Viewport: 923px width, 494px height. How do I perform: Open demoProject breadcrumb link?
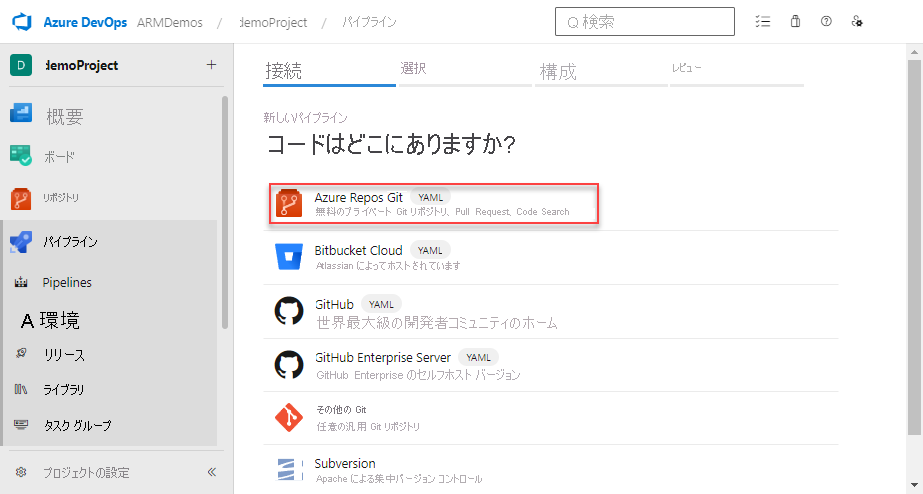coord(273,22)
